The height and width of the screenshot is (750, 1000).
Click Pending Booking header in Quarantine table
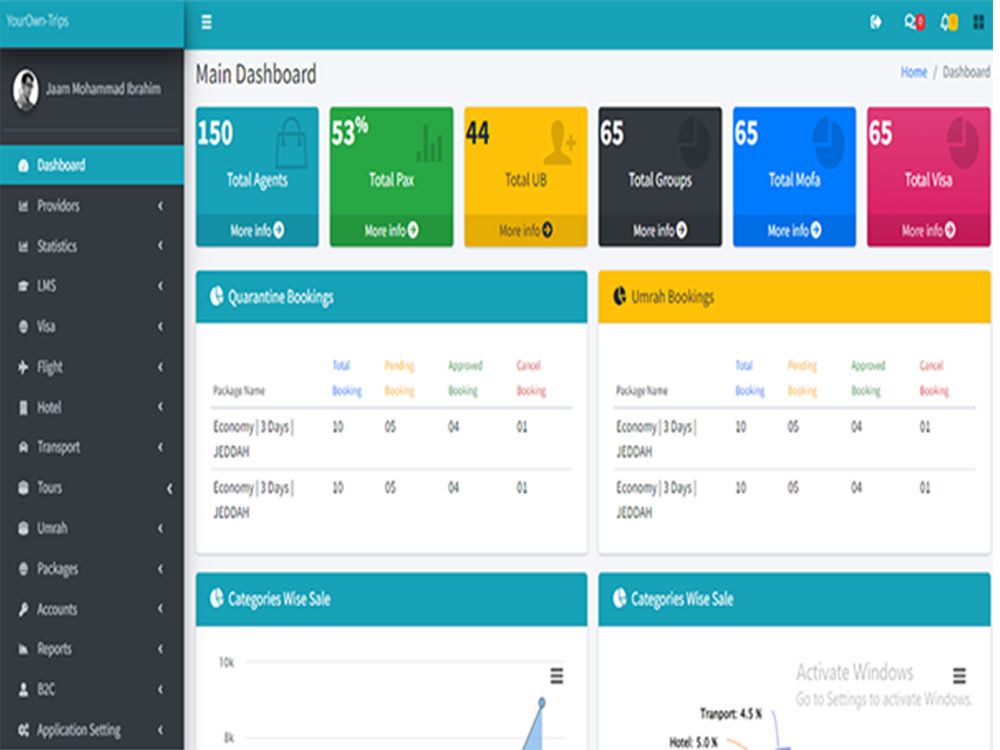pos(399,378)
